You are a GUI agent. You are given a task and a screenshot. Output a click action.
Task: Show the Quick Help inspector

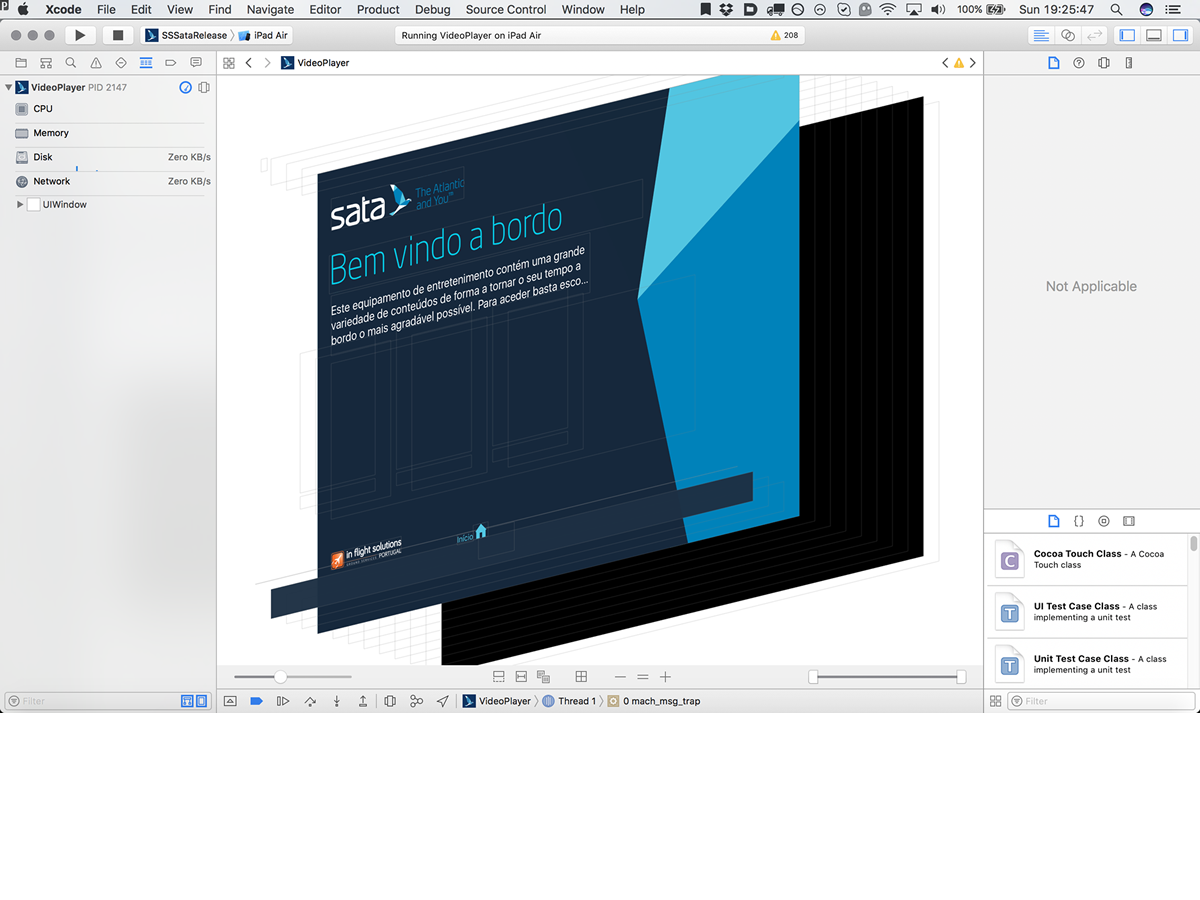pos(1079,63)
